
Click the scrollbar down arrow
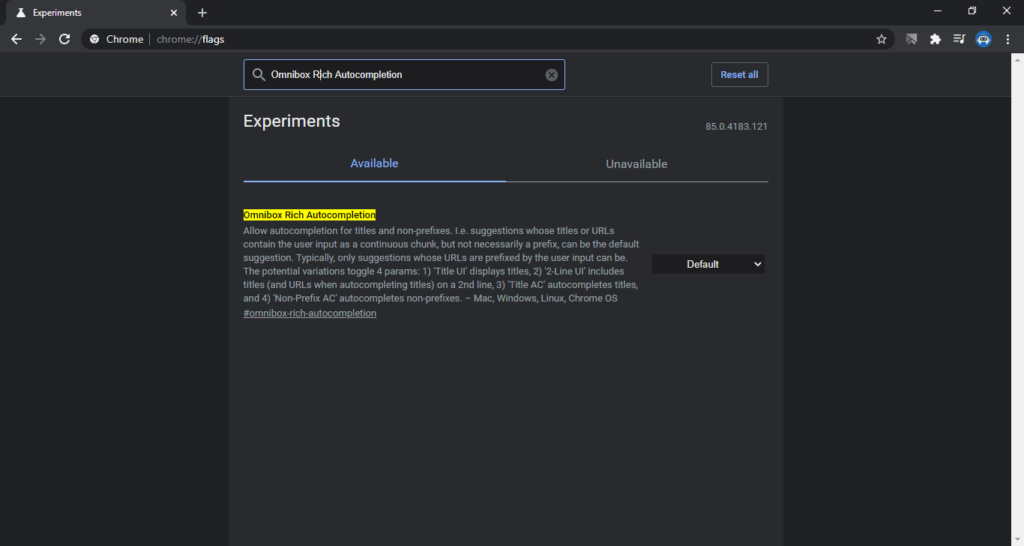[x=1017, y=539]
